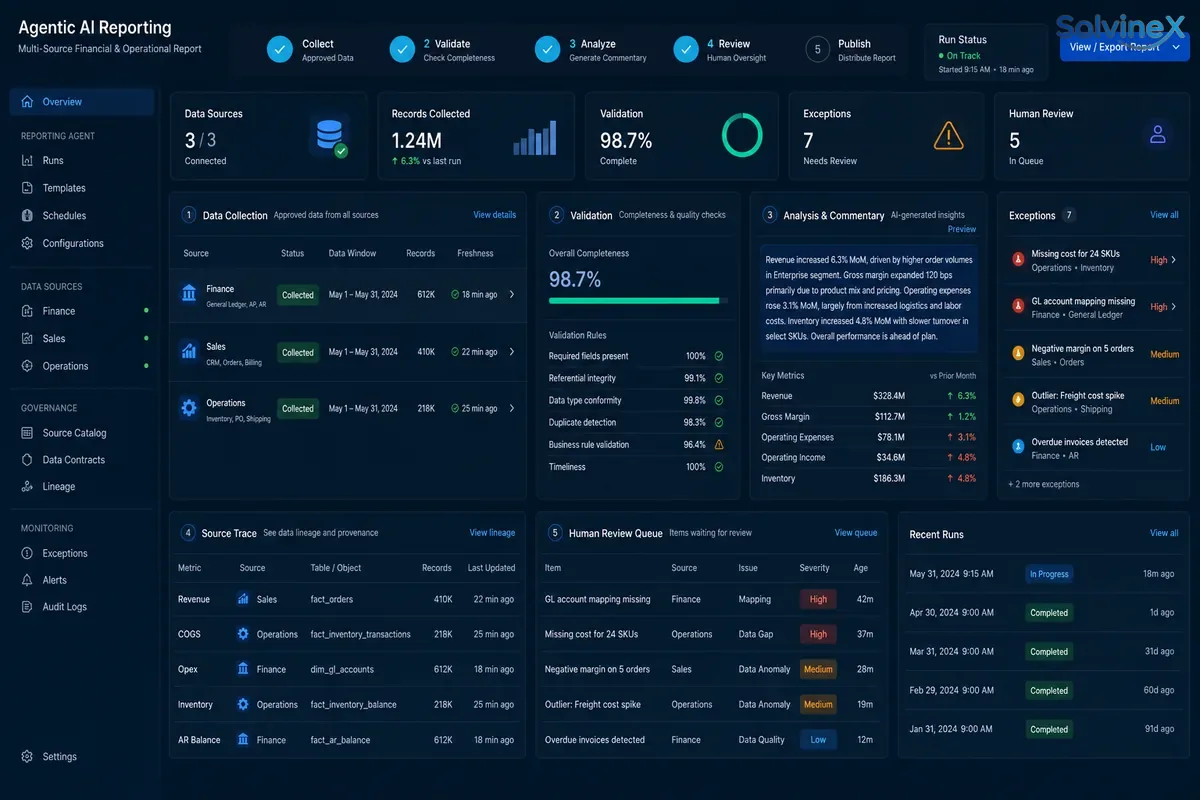Click the Data Sources database icon
The image size is (1200, 800).
click(330, 137)
